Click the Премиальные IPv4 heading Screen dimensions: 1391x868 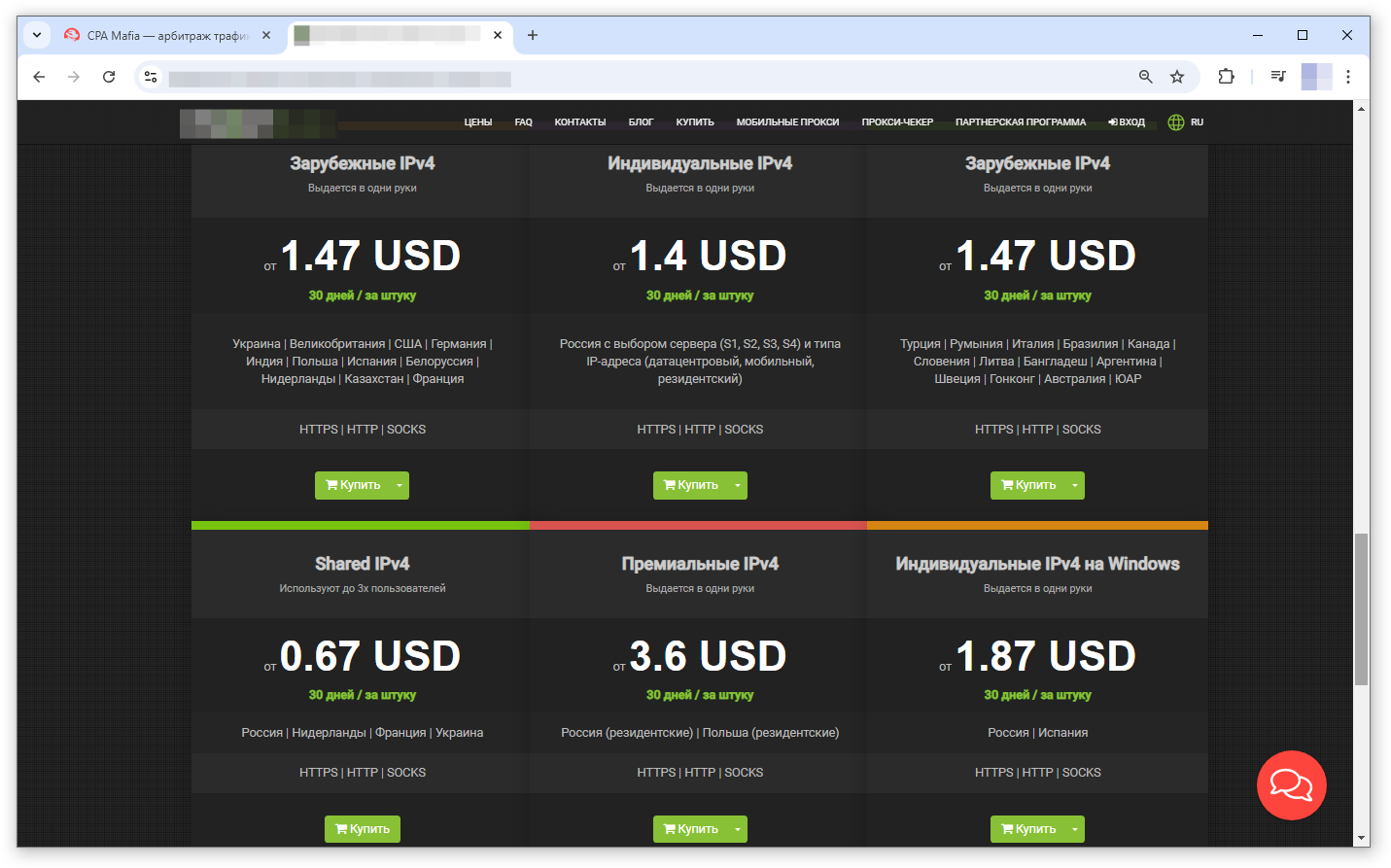click(x=700, y=564)
